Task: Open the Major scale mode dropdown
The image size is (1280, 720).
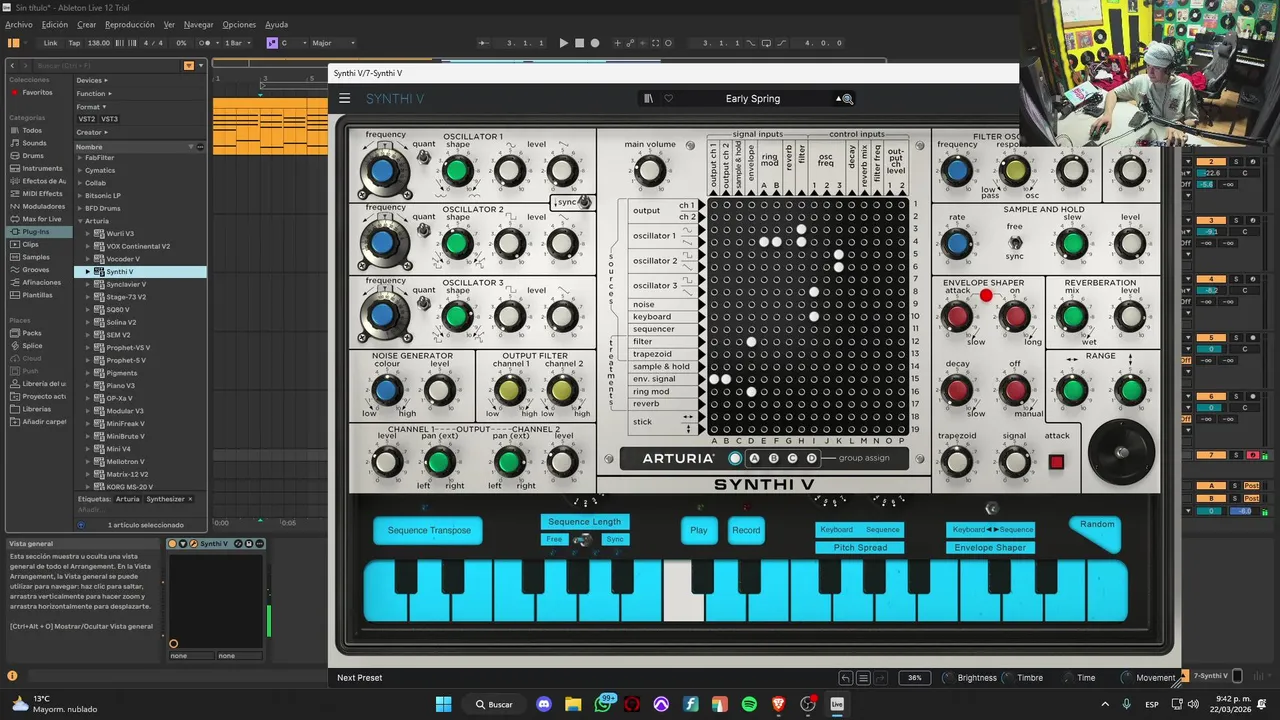Action: pyautogui.click(x=333, y=43)
